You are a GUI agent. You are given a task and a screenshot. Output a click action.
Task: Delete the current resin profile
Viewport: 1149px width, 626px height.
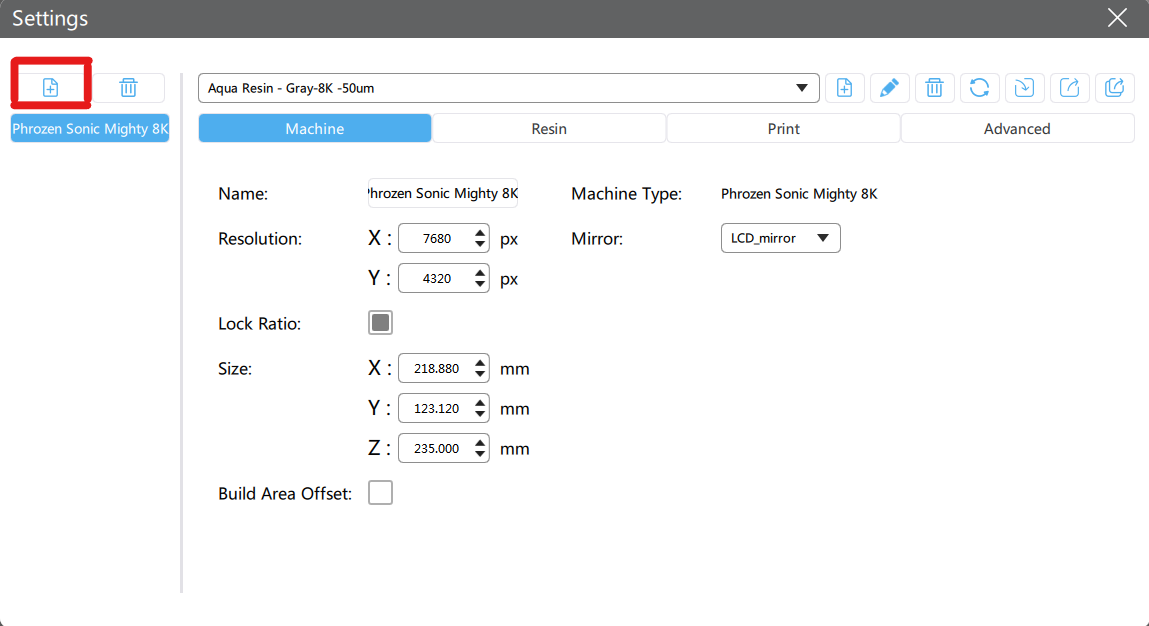[934, 88]
